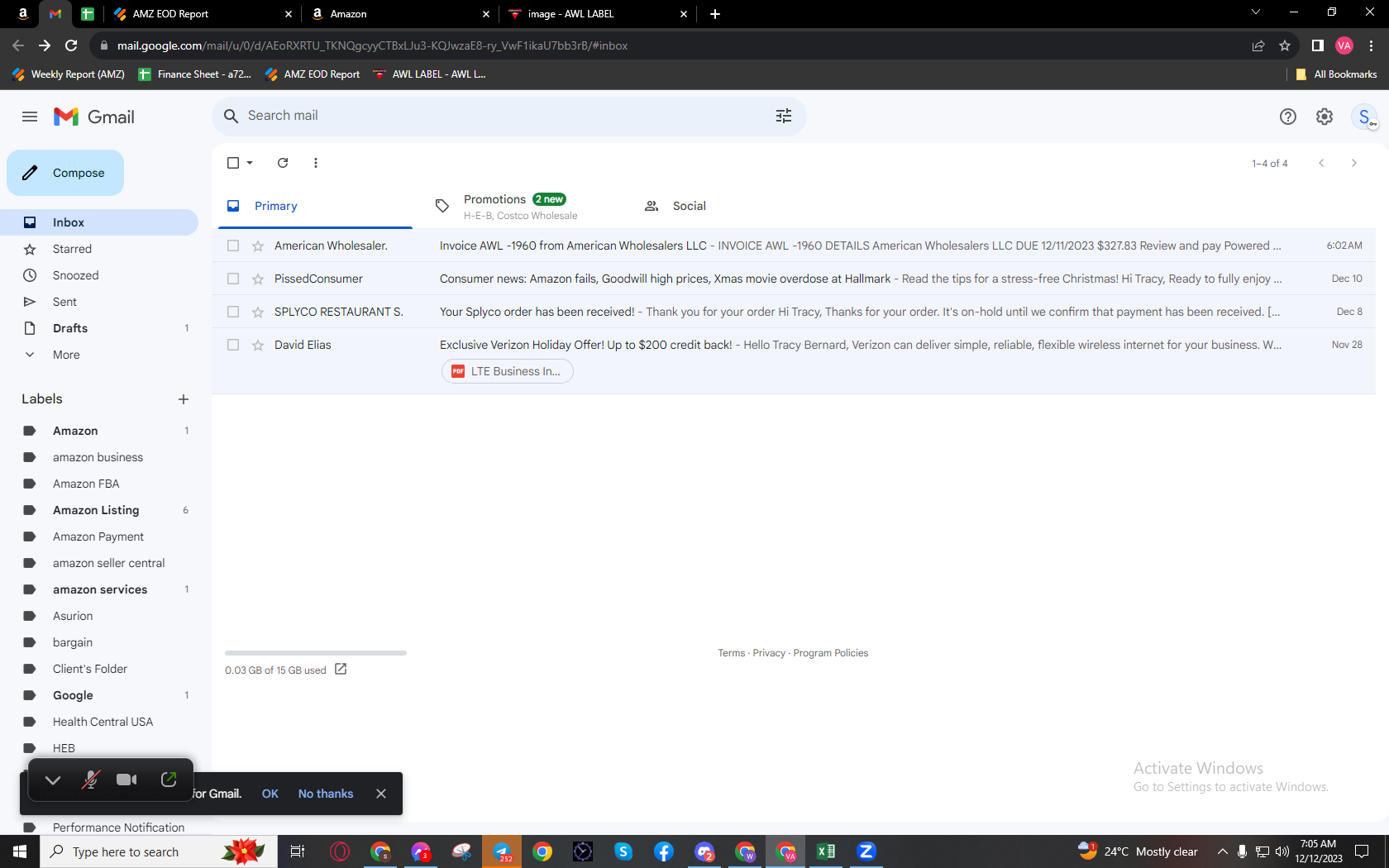This screenshot has width=1389, height=868.
Task: Open the Sent folder
Action: (99, 302)
